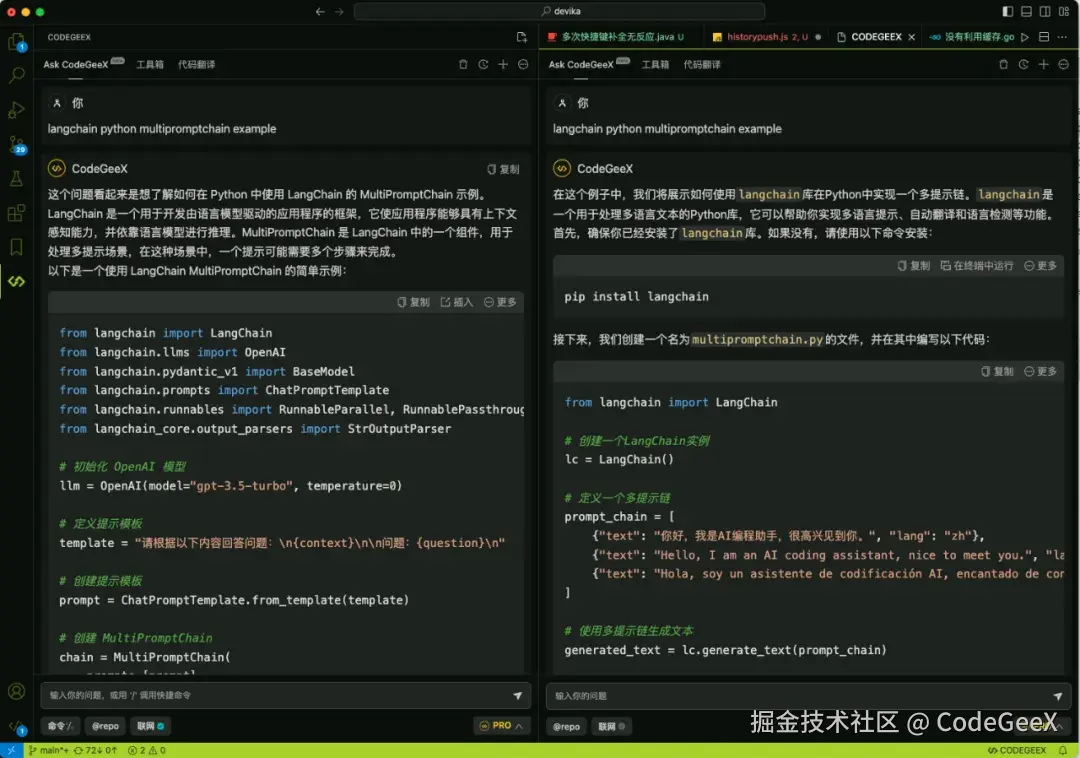1080x758 pixels.
Task: Click the @repo button in the right panel
Action: (x=566, y=726)
